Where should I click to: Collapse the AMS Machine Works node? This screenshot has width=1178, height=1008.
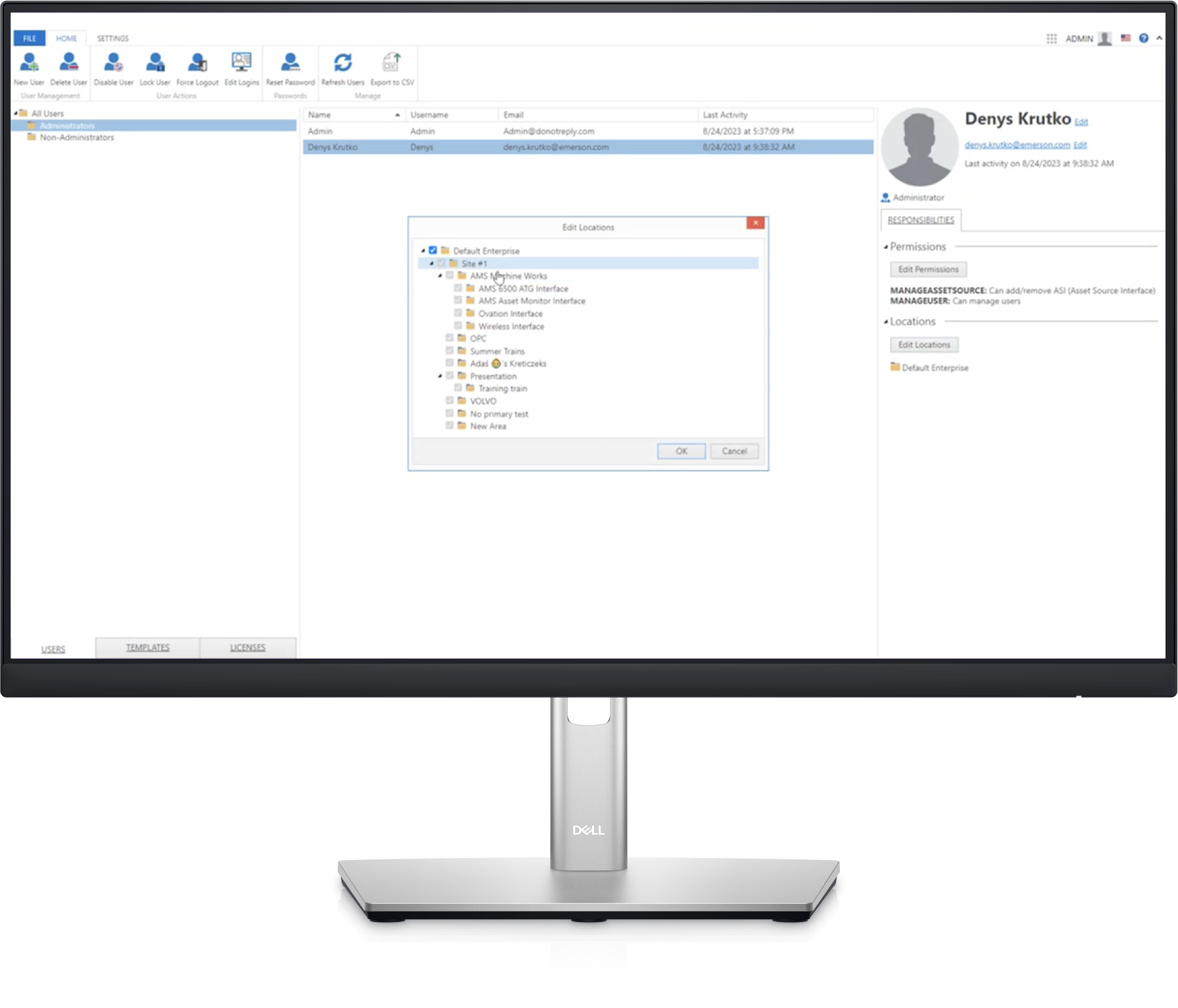click(x=440, y=276)
